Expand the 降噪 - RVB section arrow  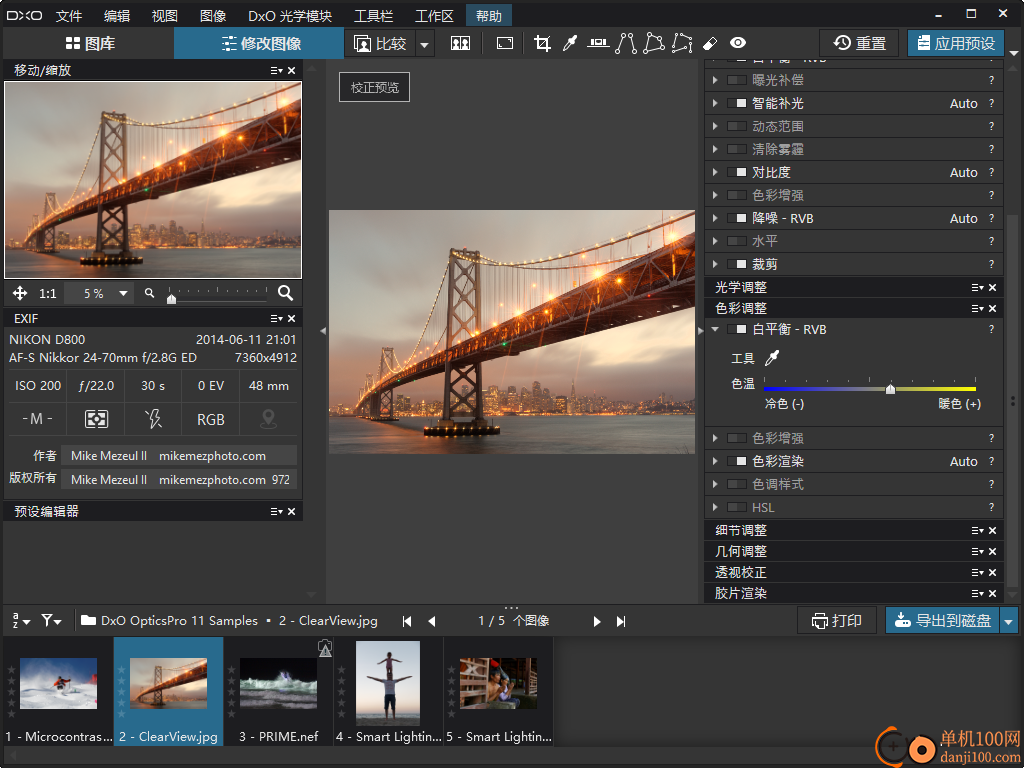coord(715,218)
